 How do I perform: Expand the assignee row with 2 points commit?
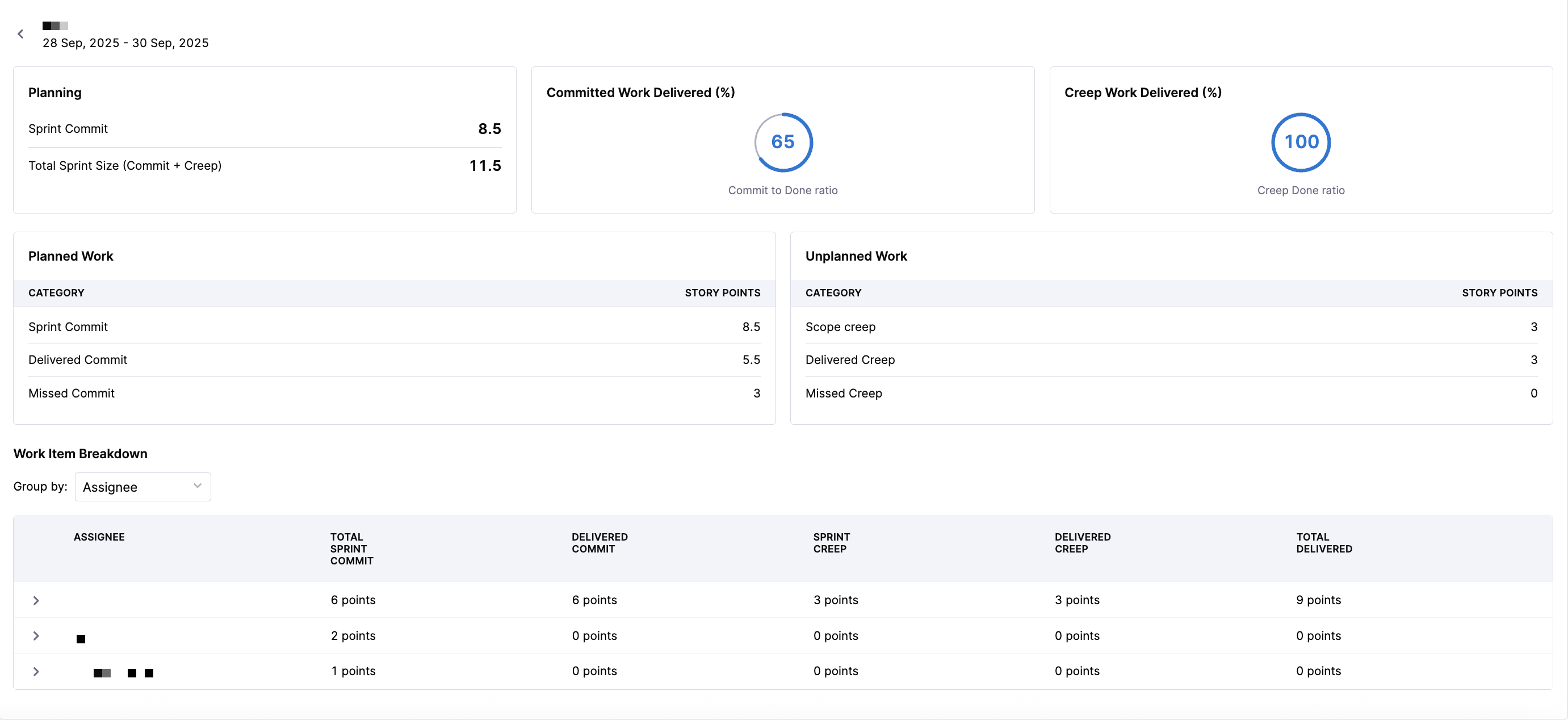[x=36, y=636]
